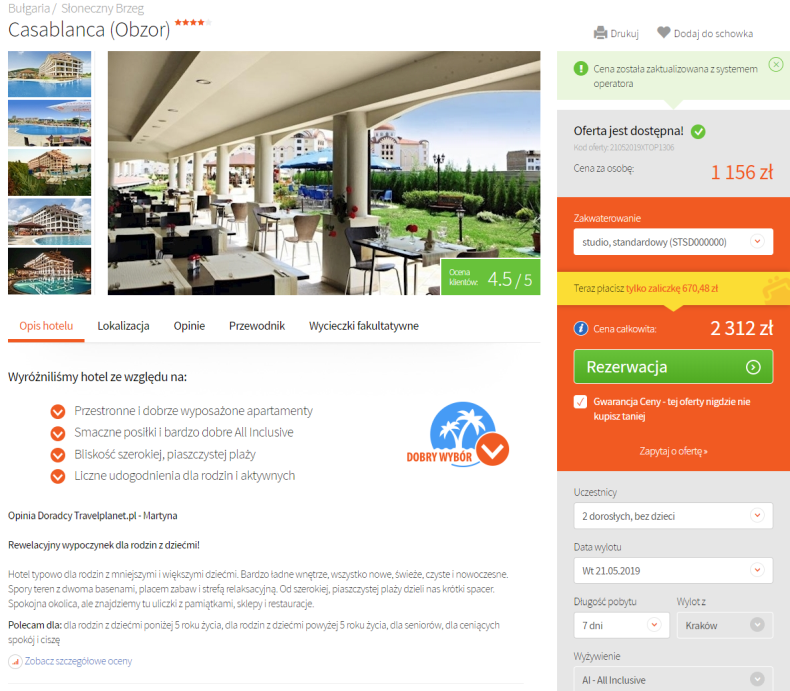790x691 pixels.
Task: Switch to the Lokalizacja tab
Action: coord(123,326)
